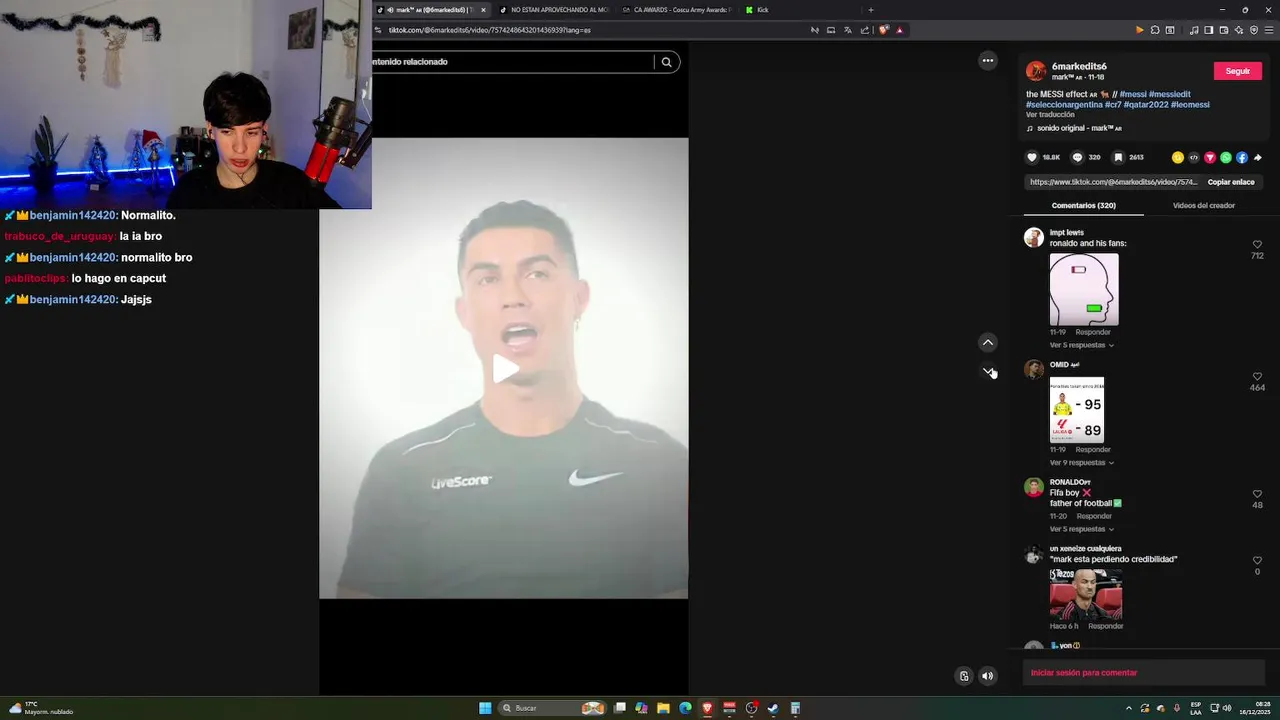Save video with the bookmark icon

(1118, 158)
